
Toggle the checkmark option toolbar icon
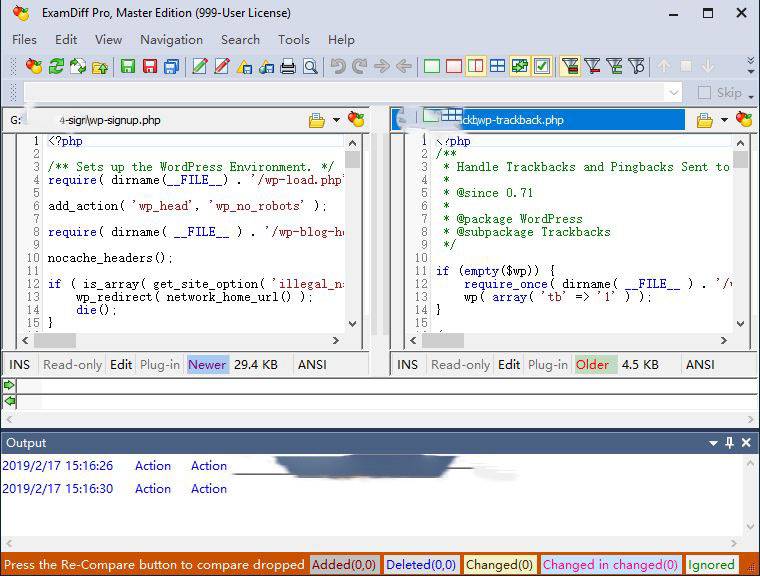(x=542, y=66)
